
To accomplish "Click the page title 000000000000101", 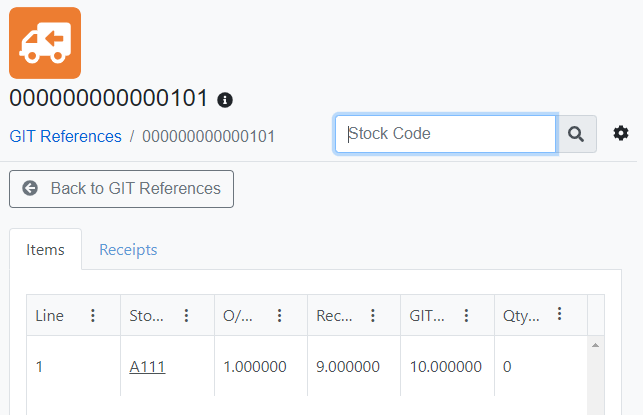I will pos(109,98).
